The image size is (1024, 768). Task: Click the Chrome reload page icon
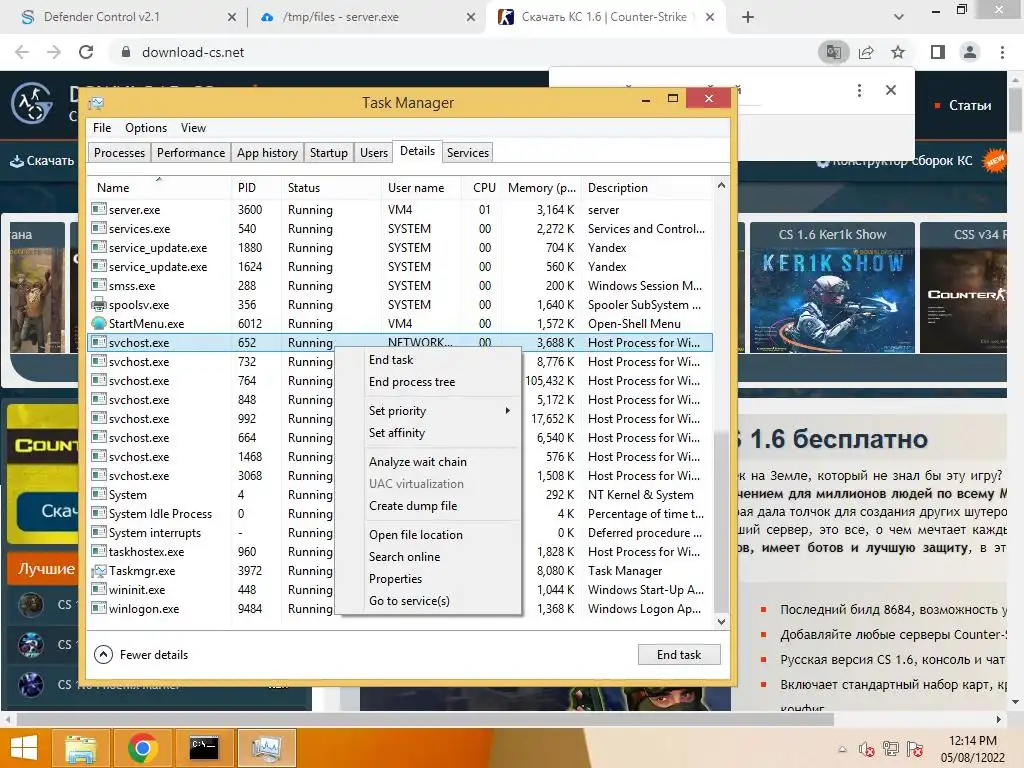click(x=86, y=52)
